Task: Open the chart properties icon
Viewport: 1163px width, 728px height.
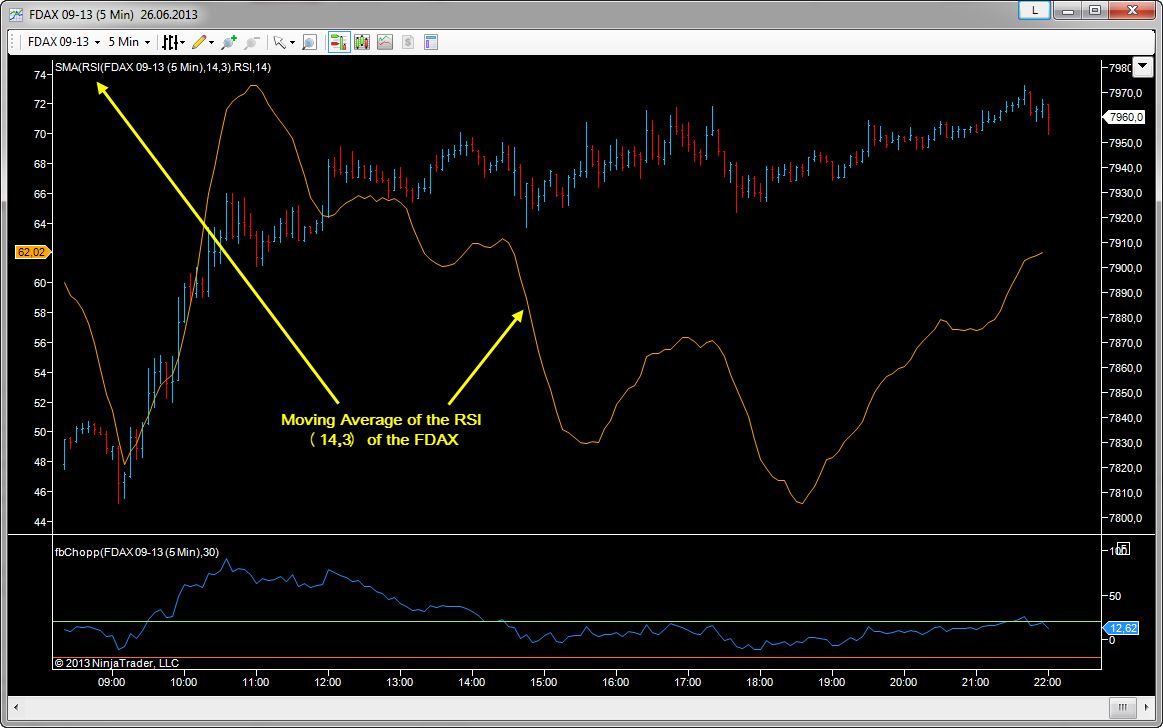Action: [431, 42]
